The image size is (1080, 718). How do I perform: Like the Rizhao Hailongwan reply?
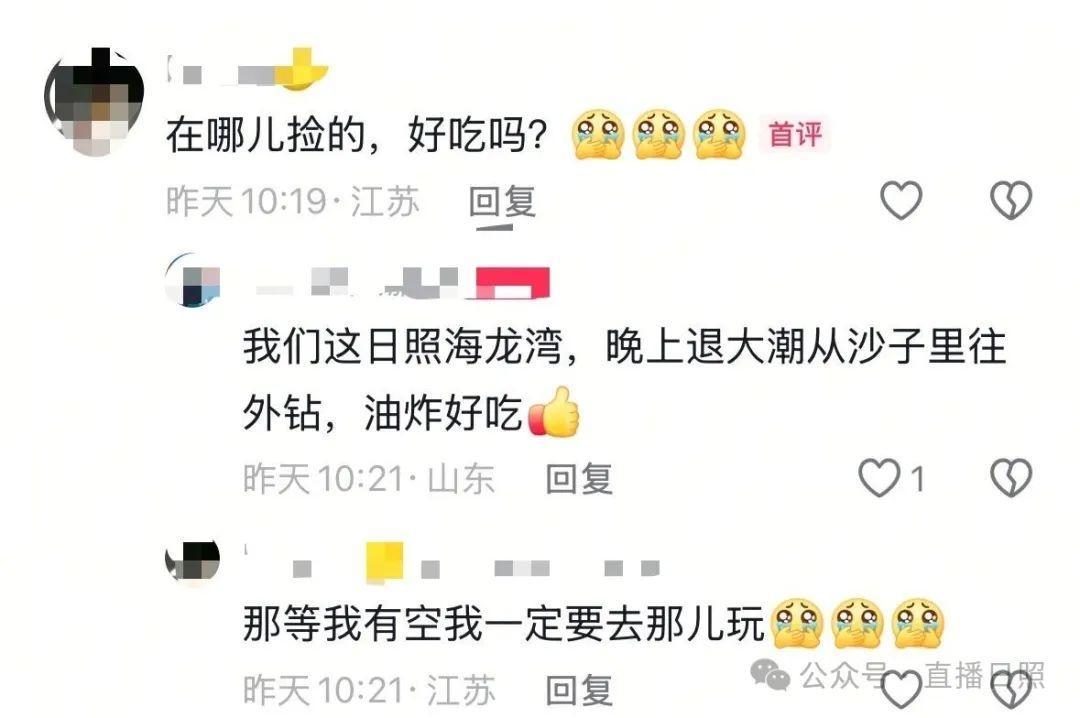click(x=879, y=478)
